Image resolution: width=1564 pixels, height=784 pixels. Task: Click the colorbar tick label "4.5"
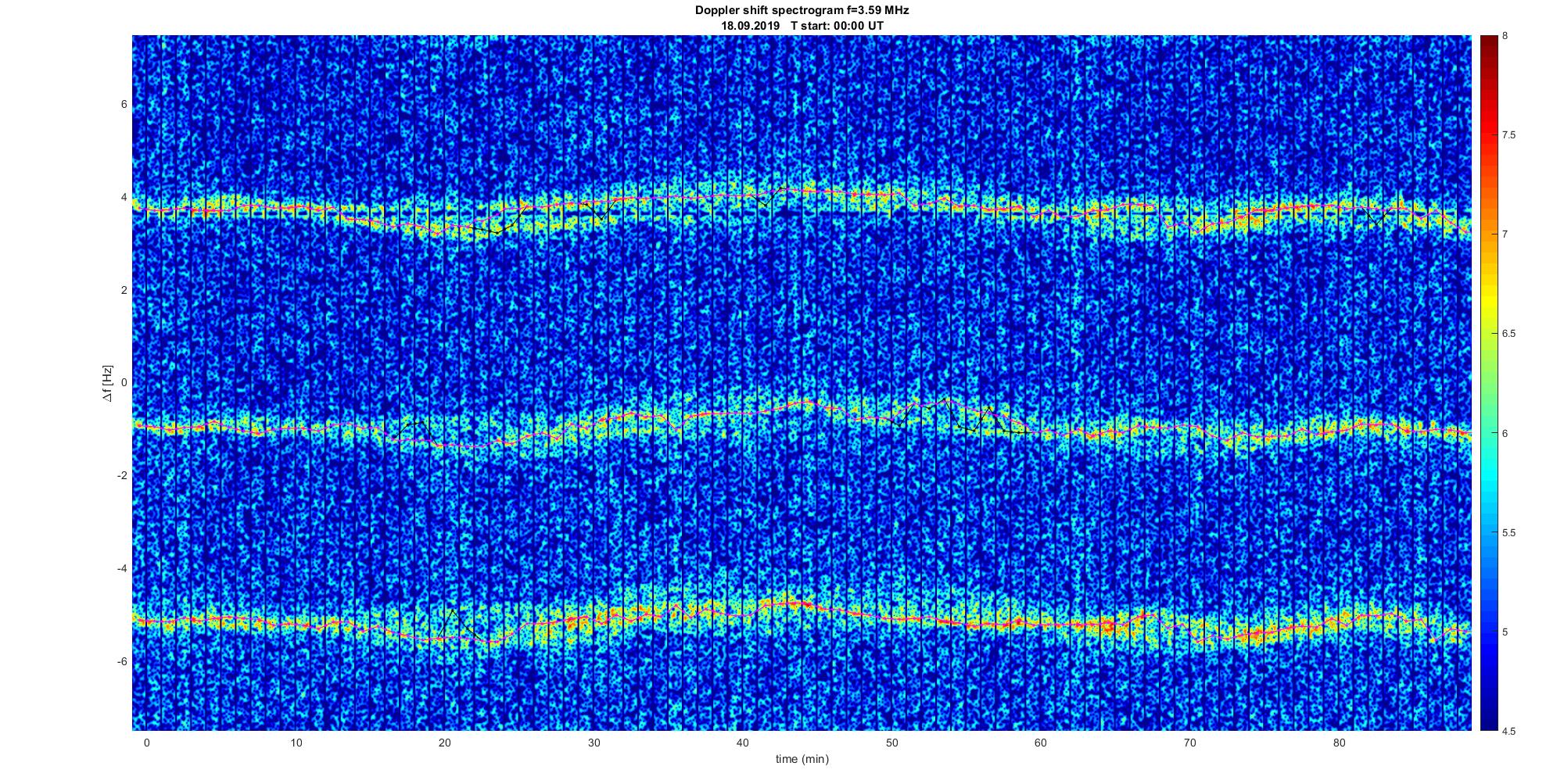click(1508, 732)
